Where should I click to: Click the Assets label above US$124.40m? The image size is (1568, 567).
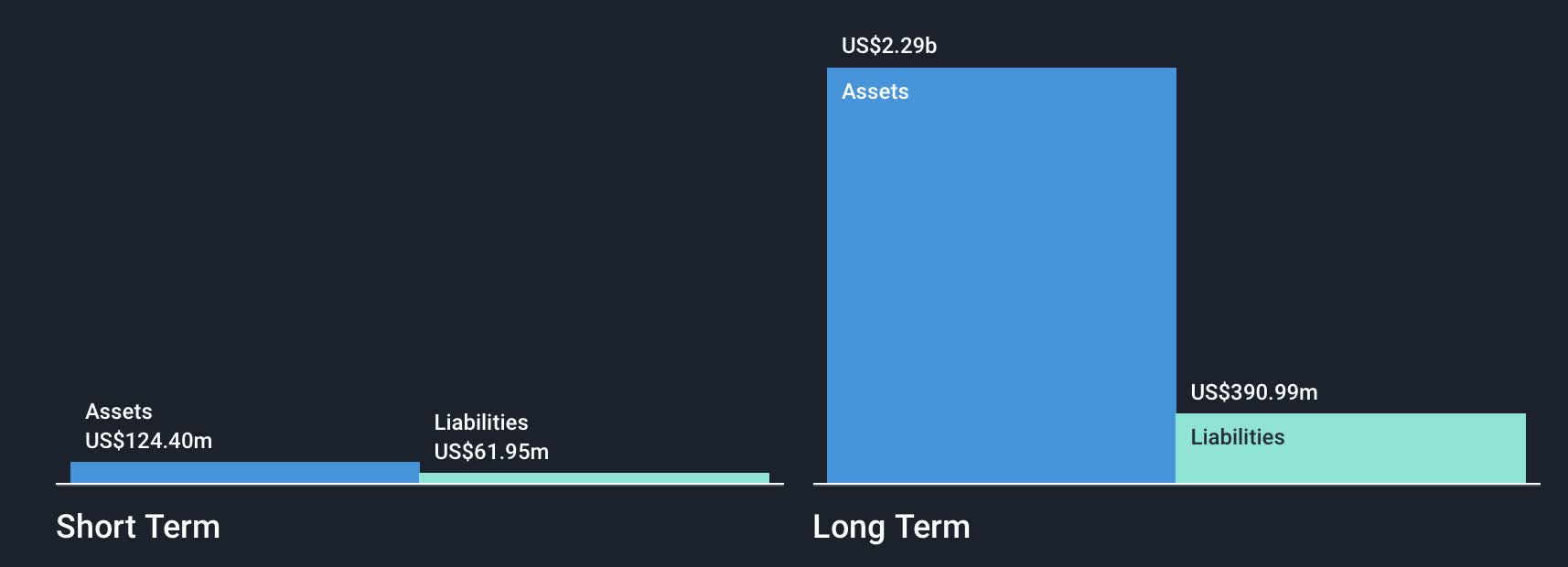click(119, 412)
